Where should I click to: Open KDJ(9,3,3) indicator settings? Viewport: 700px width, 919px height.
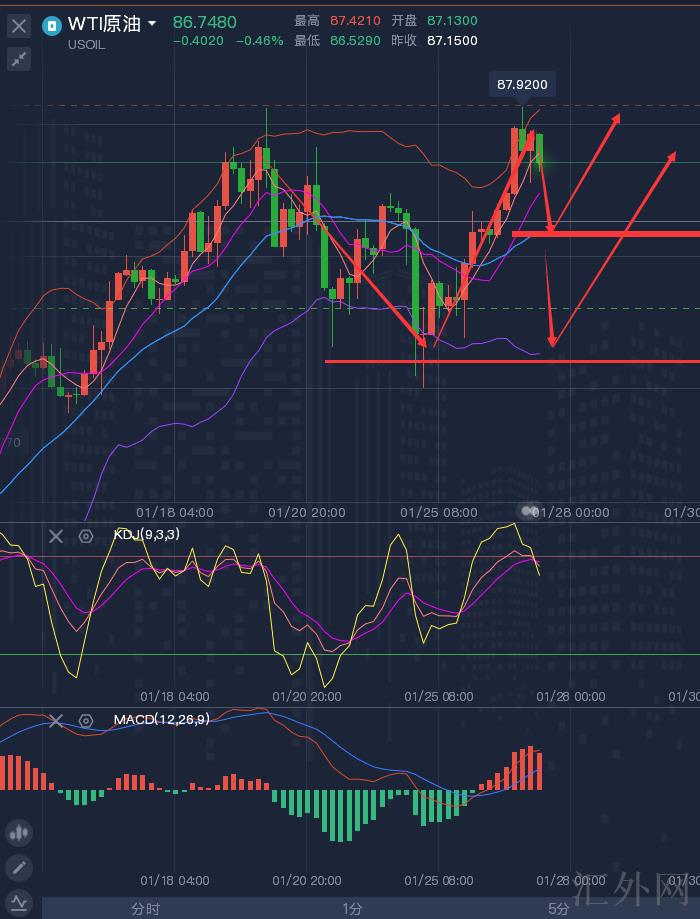(x=86, y=536)
